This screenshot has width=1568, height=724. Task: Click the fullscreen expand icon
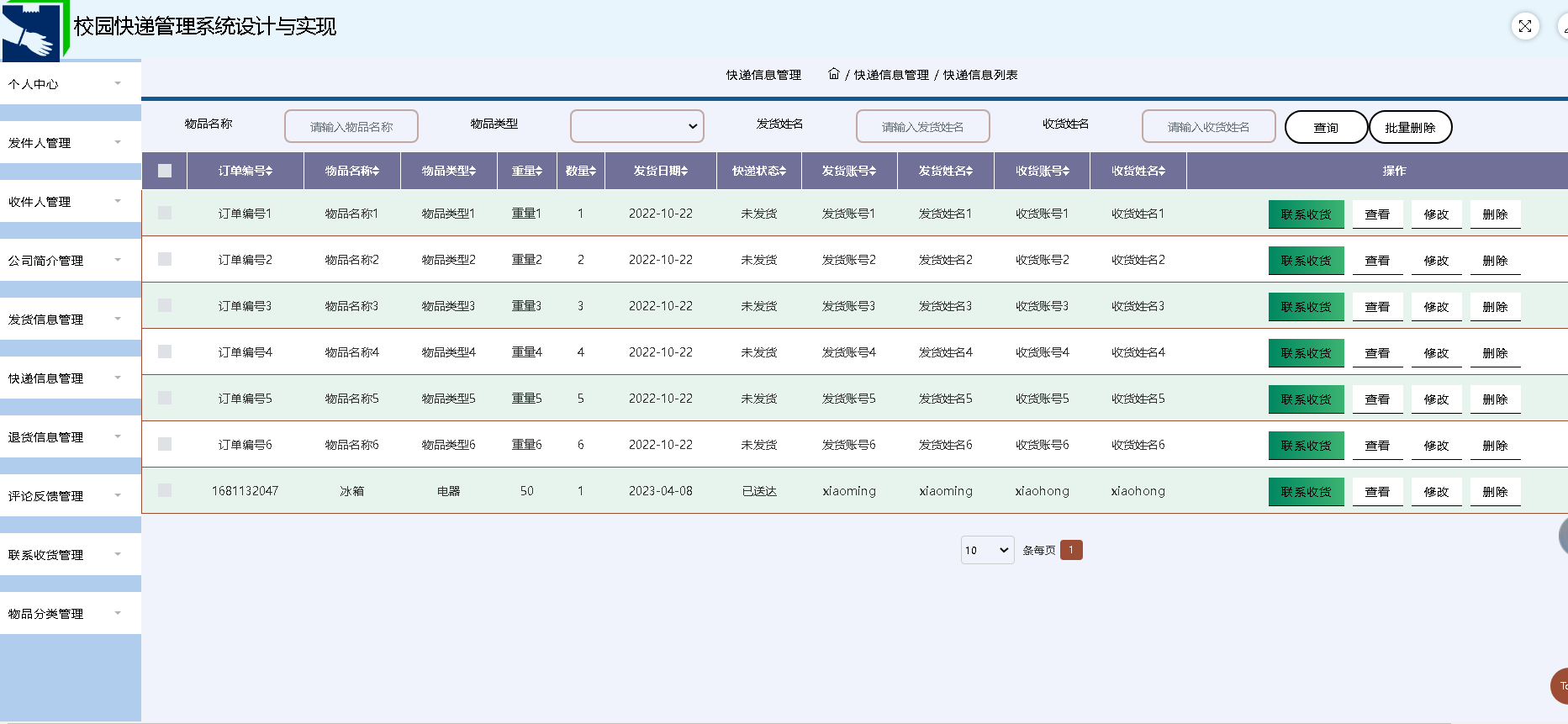[1525, 26]
